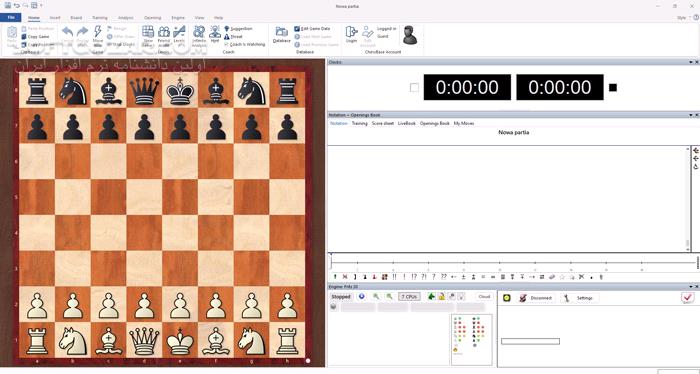Image resolution: width=700 pixels, height=374 pixels.
Task: Switch to the Engine ribbon tab
Action: pos(178,18)
